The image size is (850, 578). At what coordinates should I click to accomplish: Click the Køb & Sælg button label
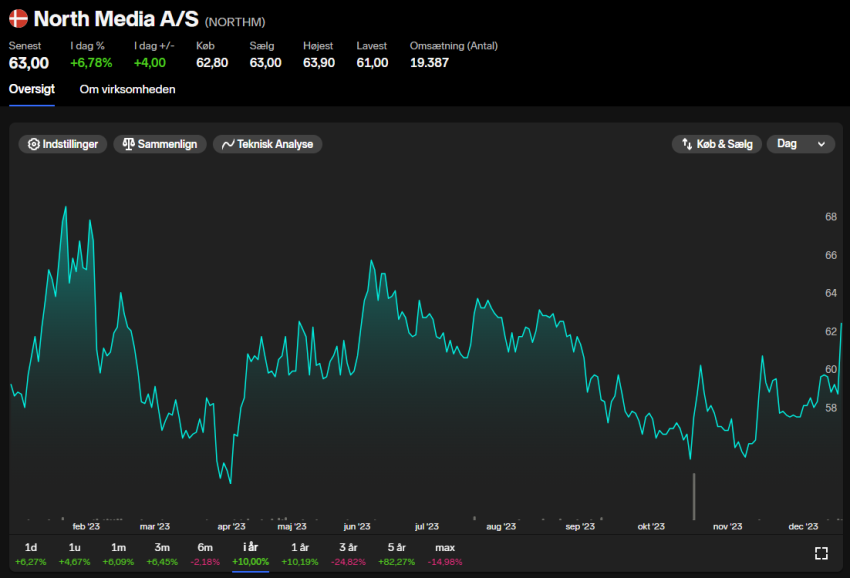724,144
